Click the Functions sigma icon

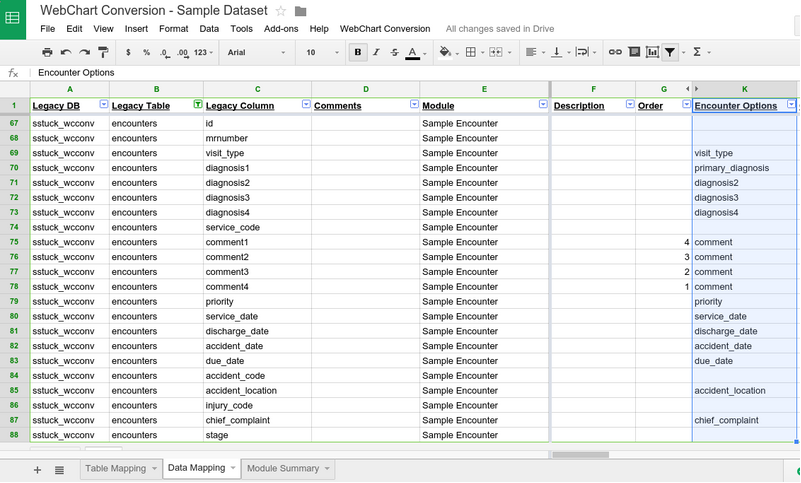pyautogui.click(x=696, y=52)
